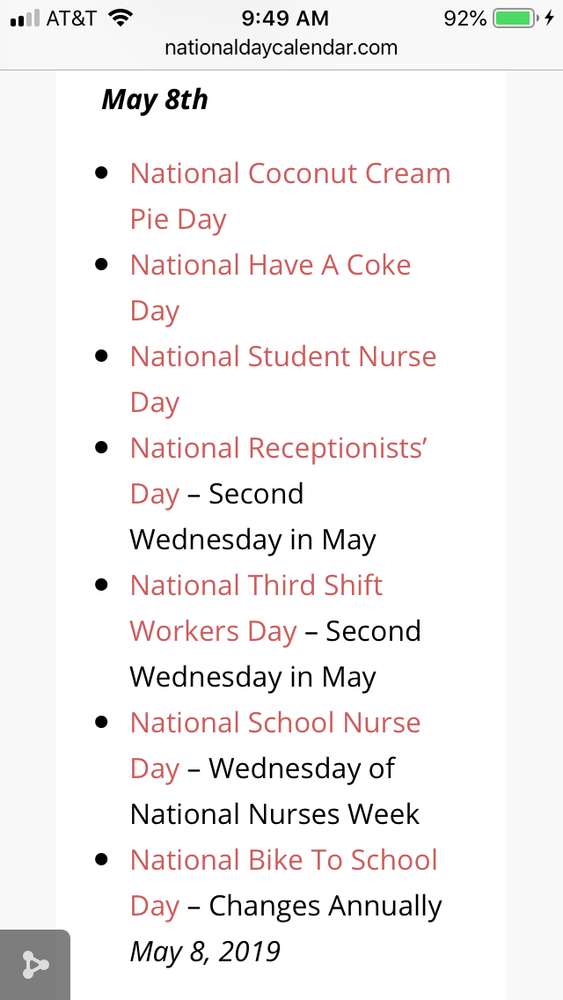The height and width of the screenshot is (1000, 563).
Task: Tap the share widget icon at bottom left
Action: 35,964
